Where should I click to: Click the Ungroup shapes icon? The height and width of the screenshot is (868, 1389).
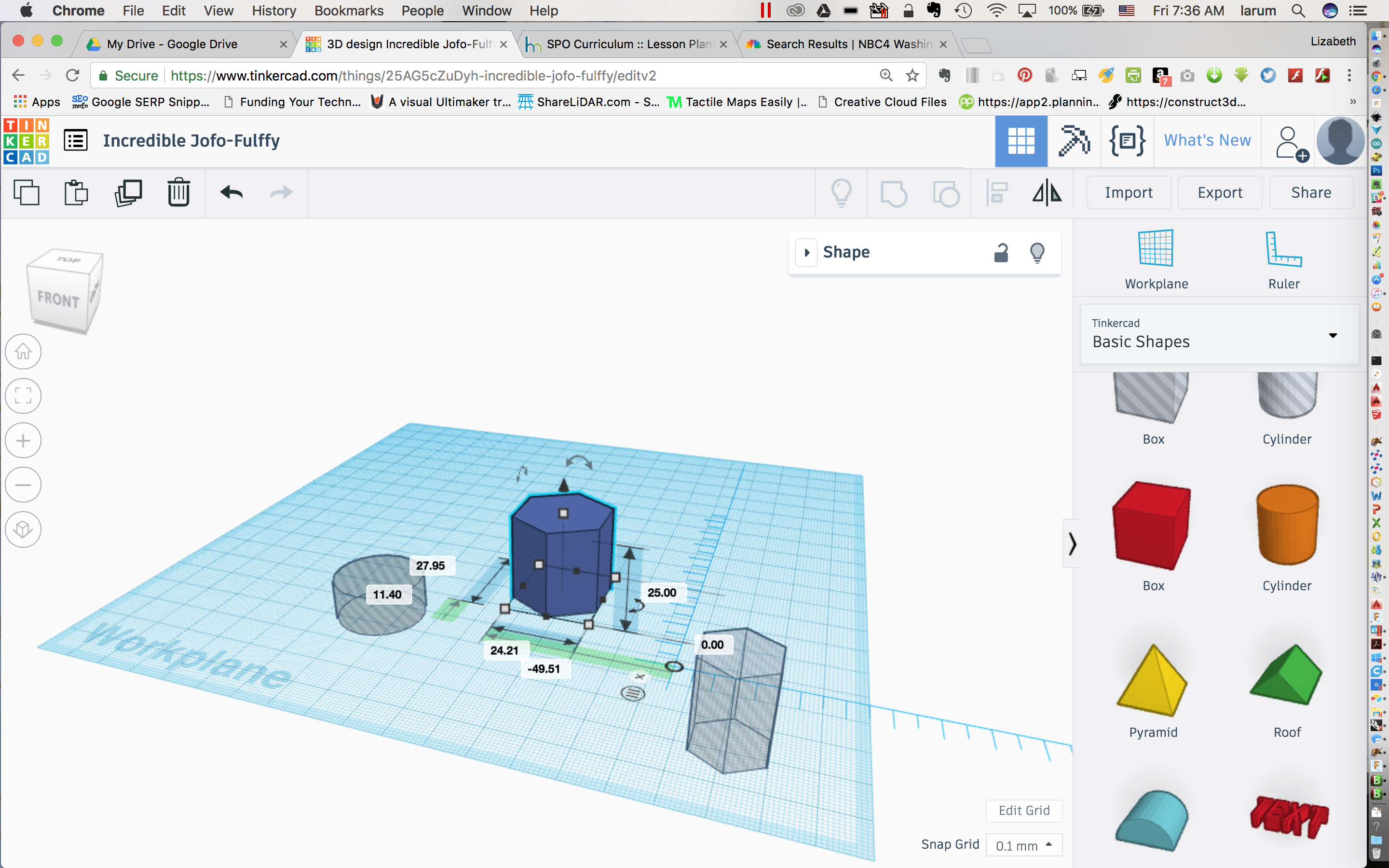(945, 193)
